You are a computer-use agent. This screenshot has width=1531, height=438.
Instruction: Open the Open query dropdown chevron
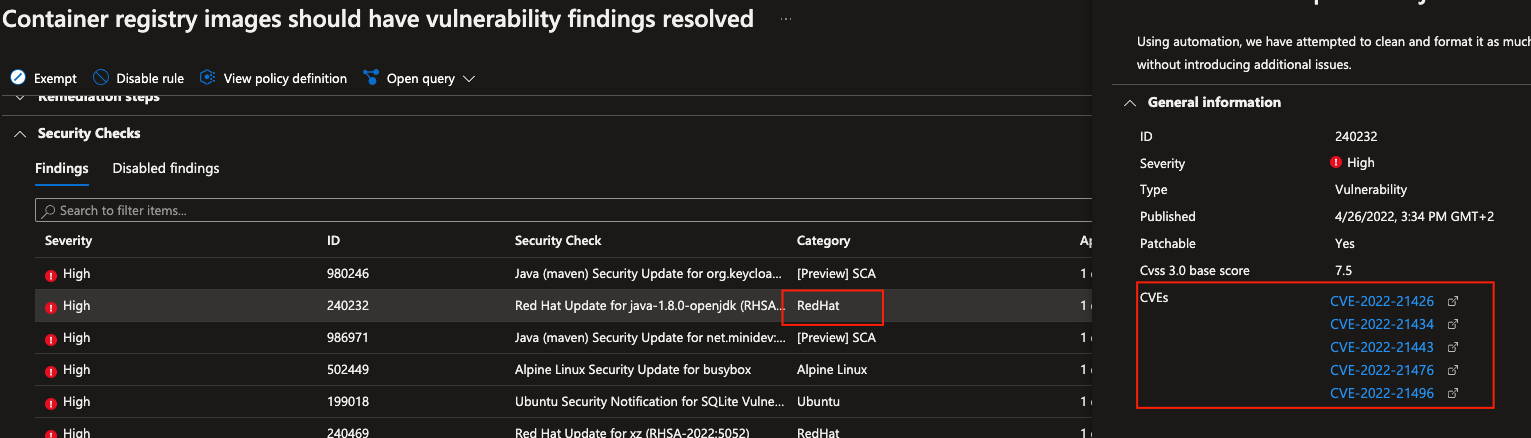(469, 79)
